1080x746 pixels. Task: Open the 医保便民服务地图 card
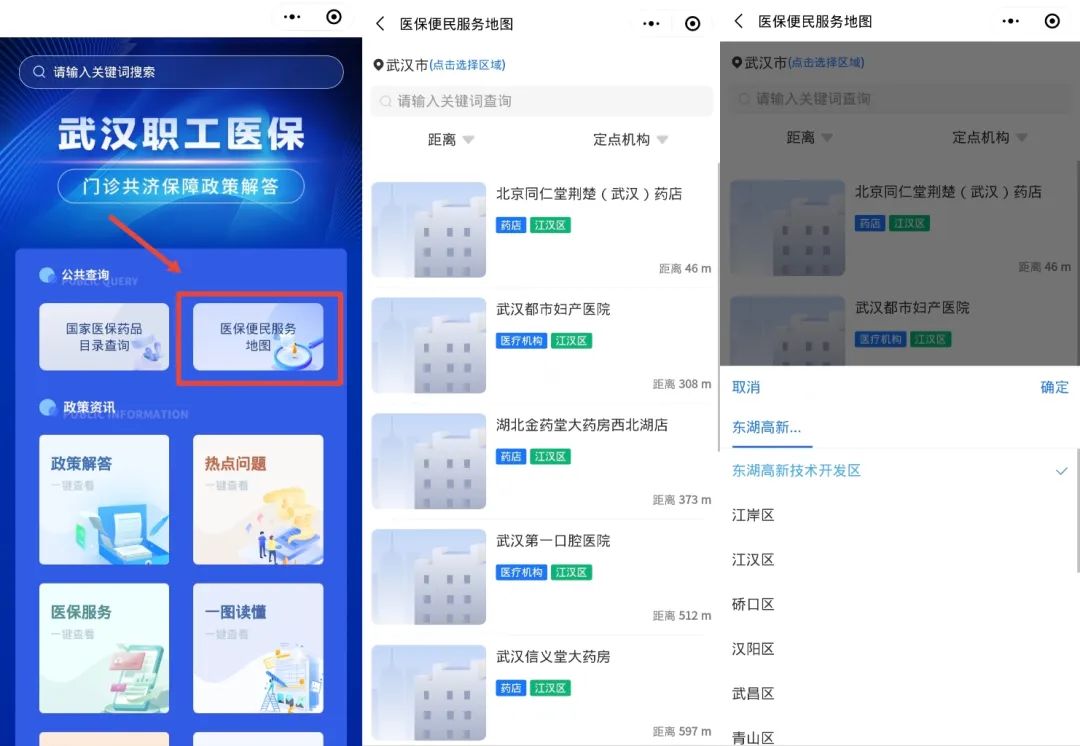258,337
